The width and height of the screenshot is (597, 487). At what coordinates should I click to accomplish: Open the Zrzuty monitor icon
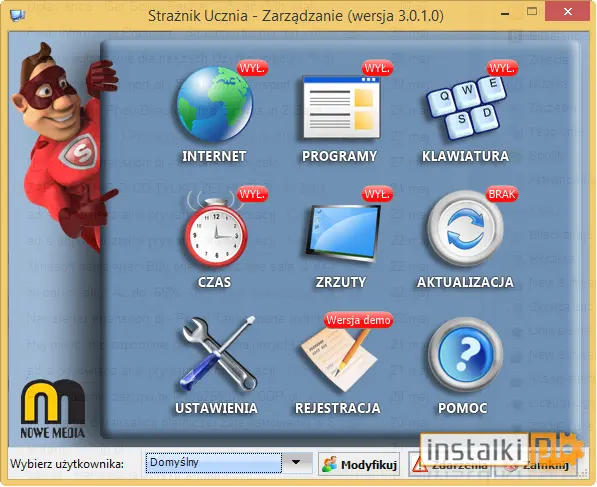tap(343, 233)
